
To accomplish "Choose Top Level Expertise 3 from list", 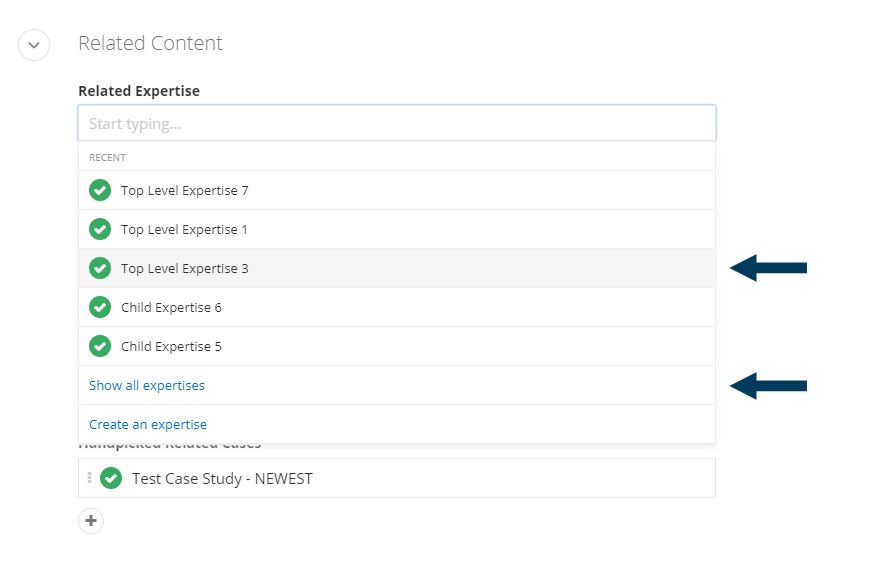I will pos(397,268).
